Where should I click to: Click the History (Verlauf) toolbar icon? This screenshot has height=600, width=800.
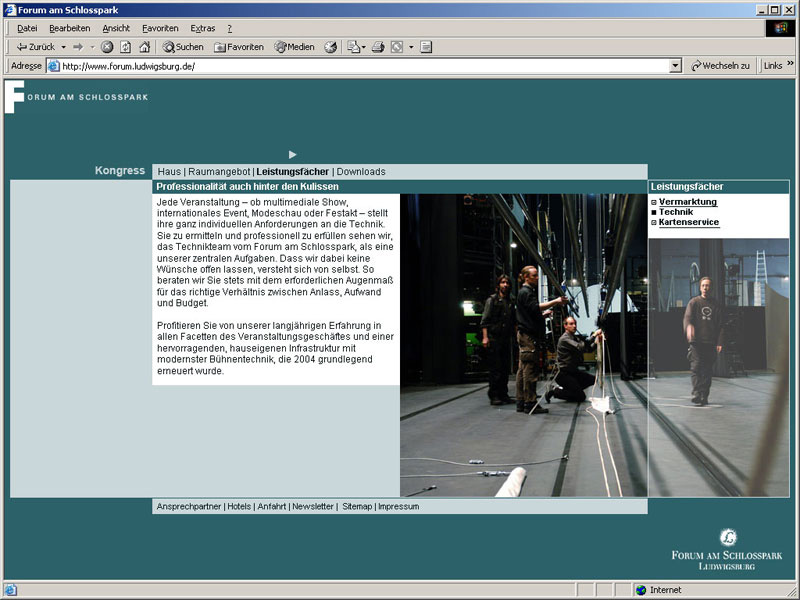point(330,47)
